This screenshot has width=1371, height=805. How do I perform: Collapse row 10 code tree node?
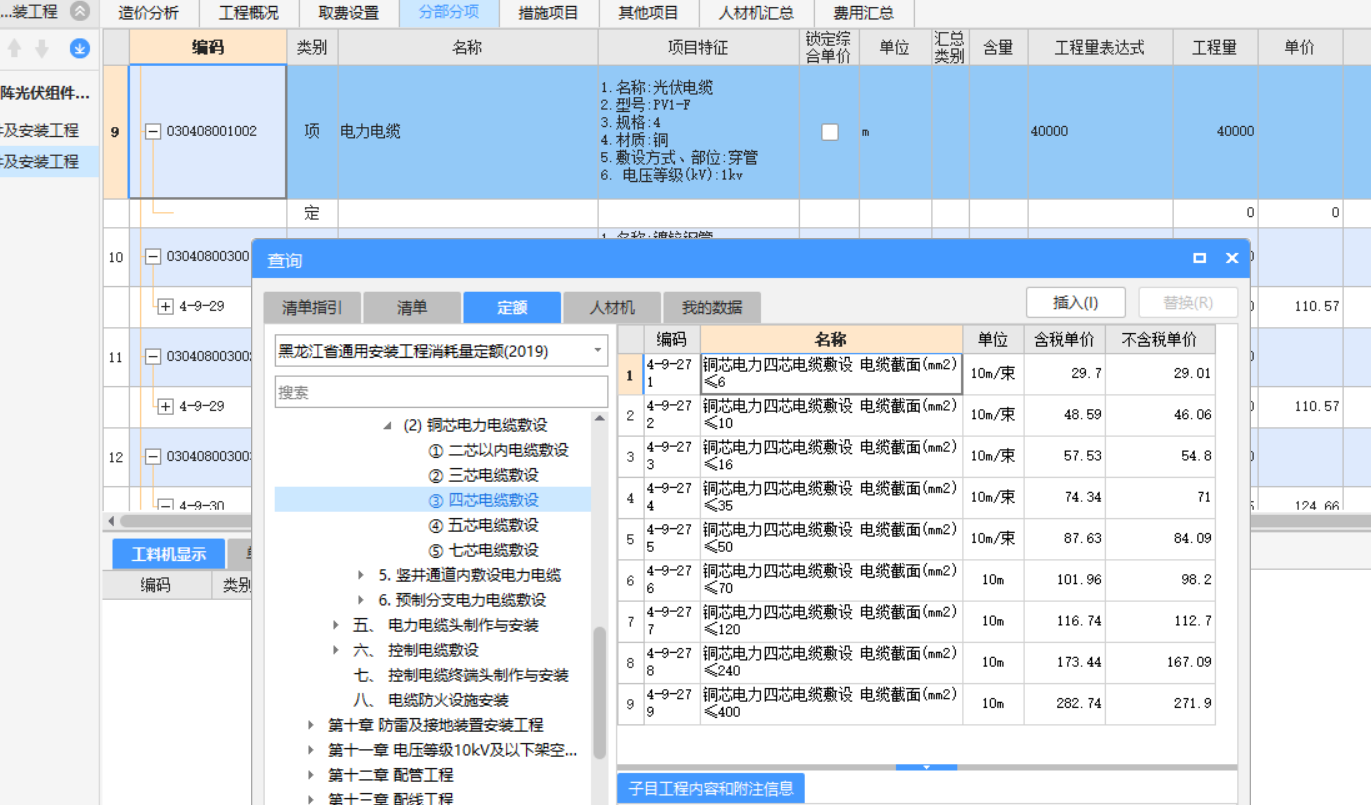(153, 256)
